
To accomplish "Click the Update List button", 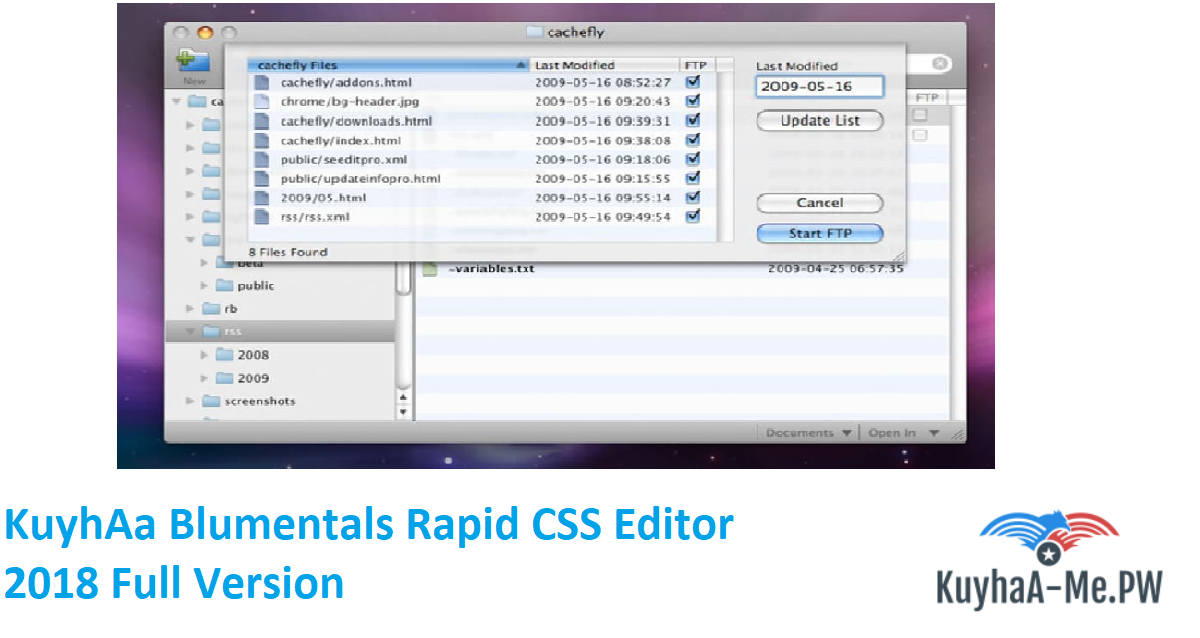I will coord(820,121).
